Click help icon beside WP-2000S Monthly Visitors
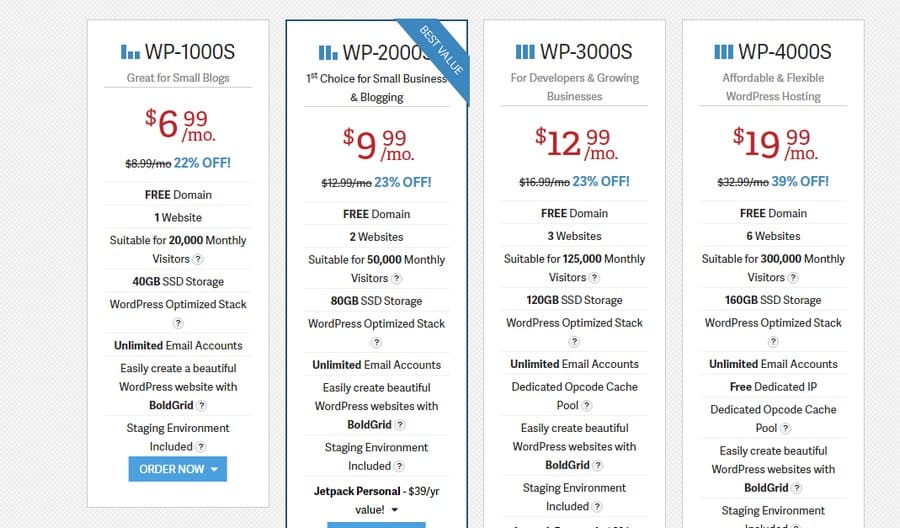 [397, 278]
